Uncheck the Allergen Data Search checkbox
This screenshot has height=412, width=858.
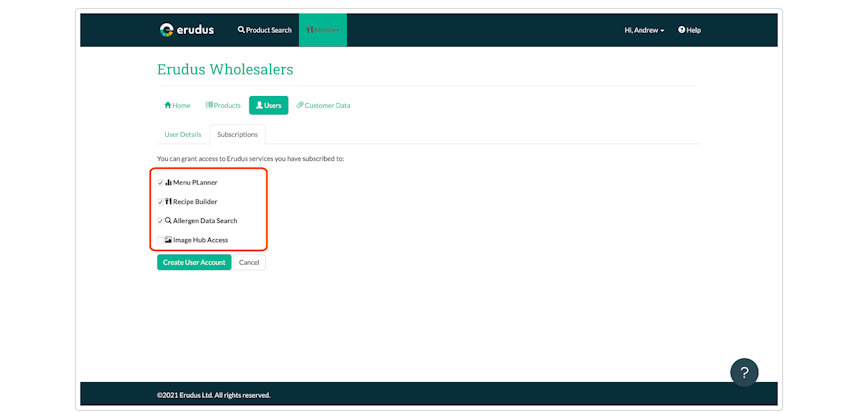point(160,221)
